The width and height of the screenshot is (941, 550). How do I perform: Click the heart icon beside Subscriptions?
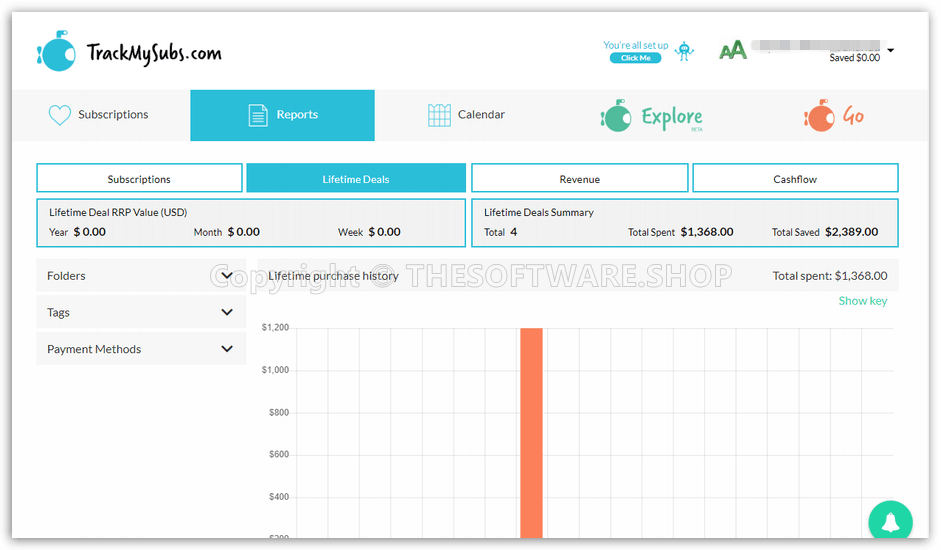59,115
